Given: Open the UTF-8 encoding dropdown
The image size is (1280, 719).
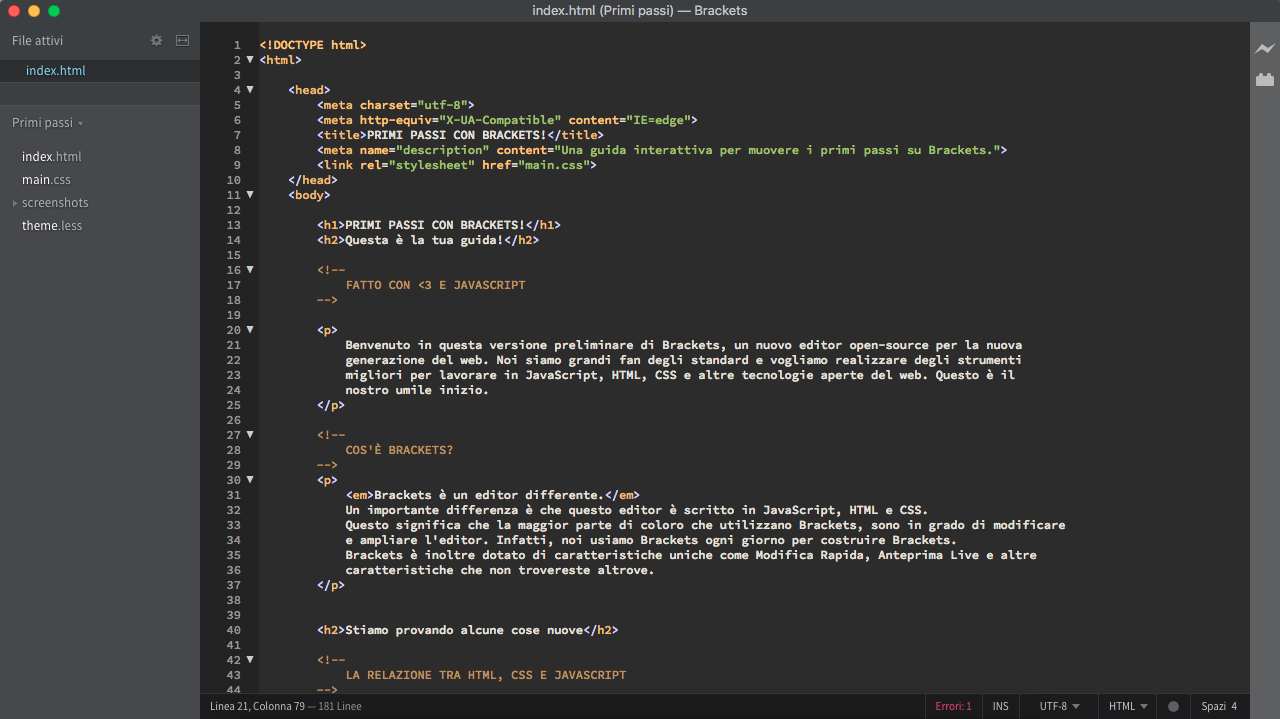Looking at the screenshot, I should (x=1059, y=706).
